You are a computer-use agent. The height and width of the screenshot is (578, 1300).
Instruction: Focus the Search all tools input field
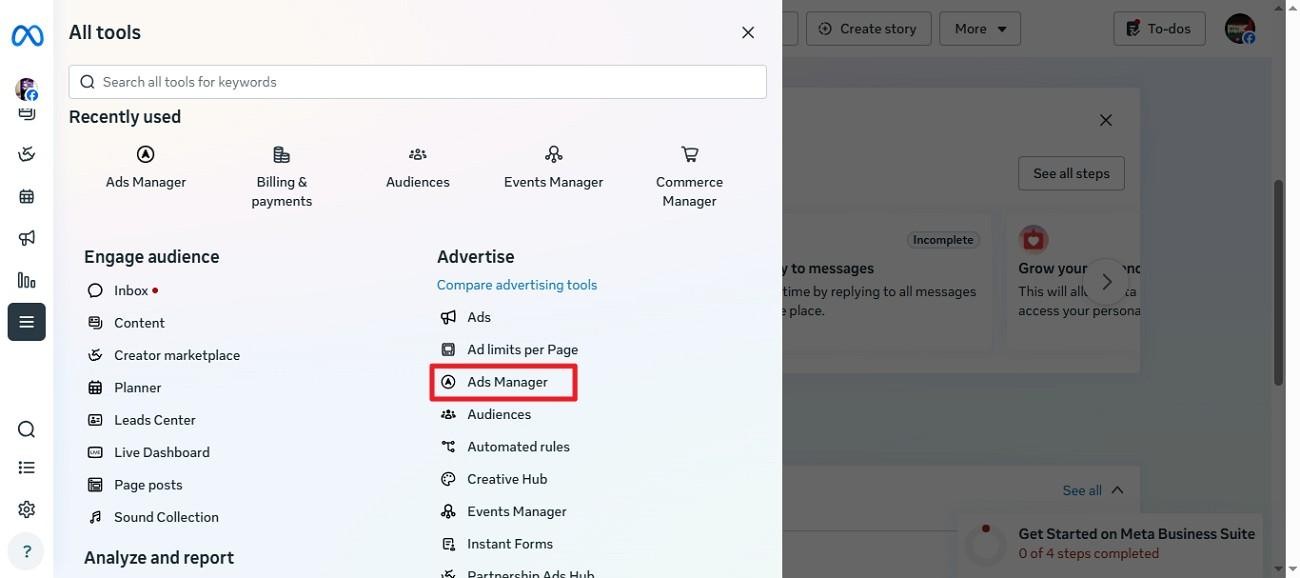(x=418, y=82)
